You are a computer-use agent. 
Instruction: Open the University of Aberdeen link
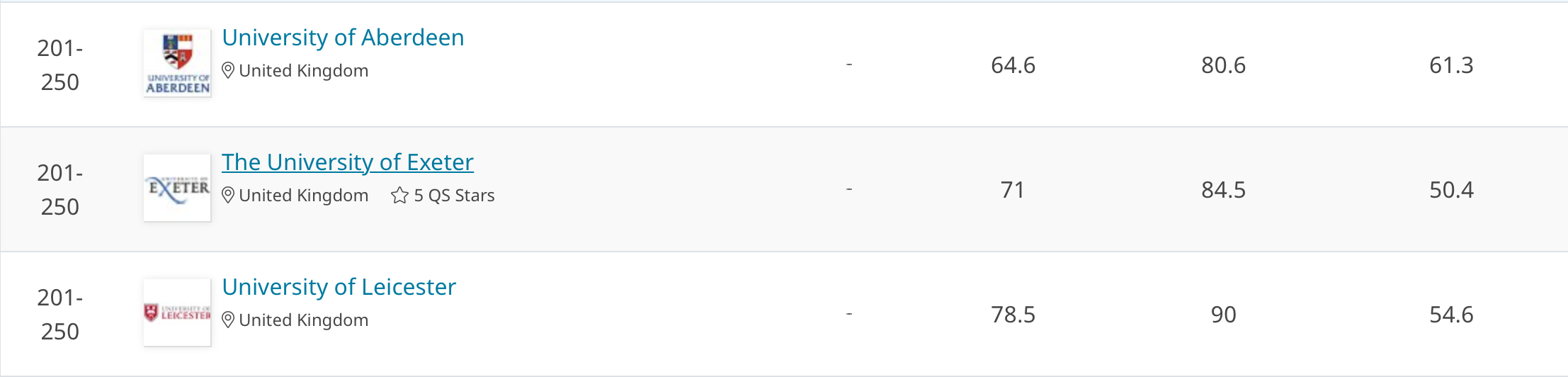343,38
